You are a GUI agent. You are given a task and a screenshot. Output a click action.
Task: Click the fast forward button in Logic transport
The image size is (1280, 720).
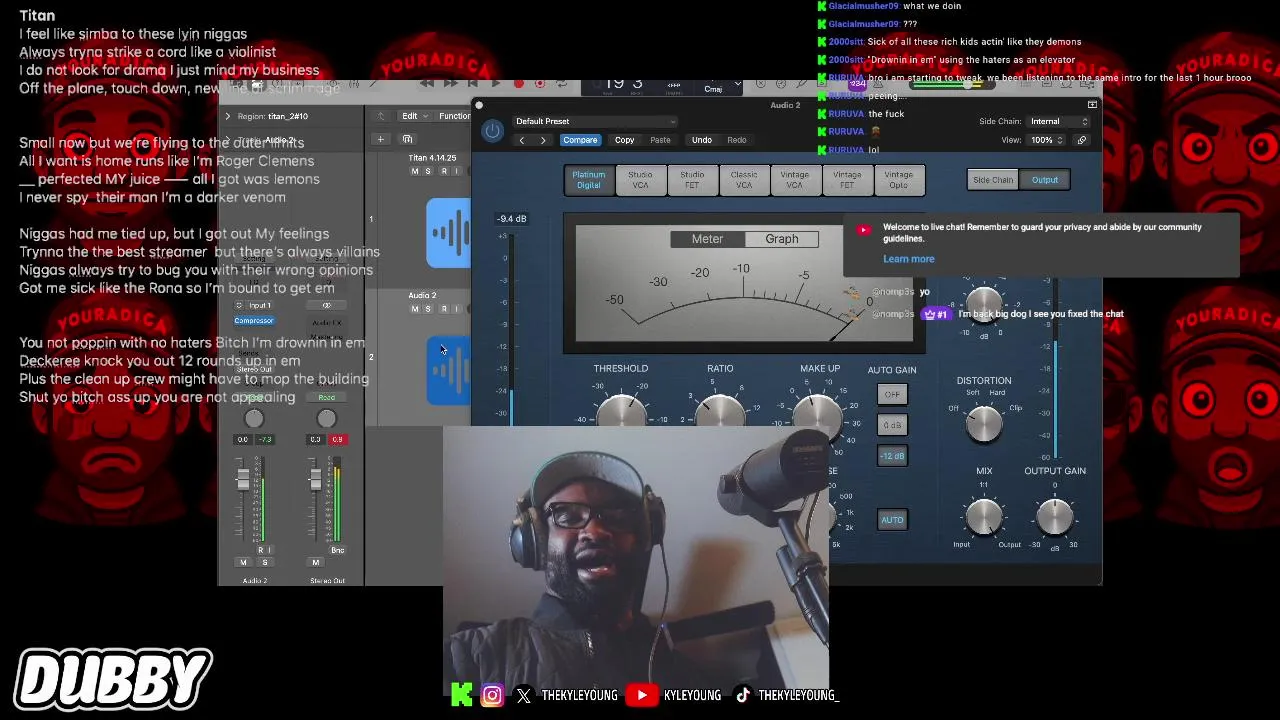[451, 84]
